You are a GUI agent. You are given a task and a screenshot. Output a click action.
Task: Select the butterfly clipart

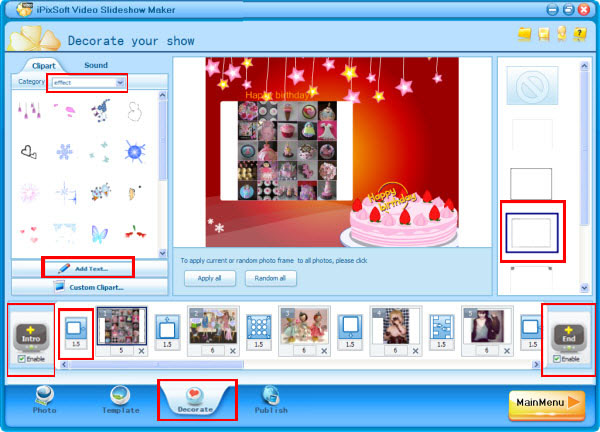pos(100,233)
